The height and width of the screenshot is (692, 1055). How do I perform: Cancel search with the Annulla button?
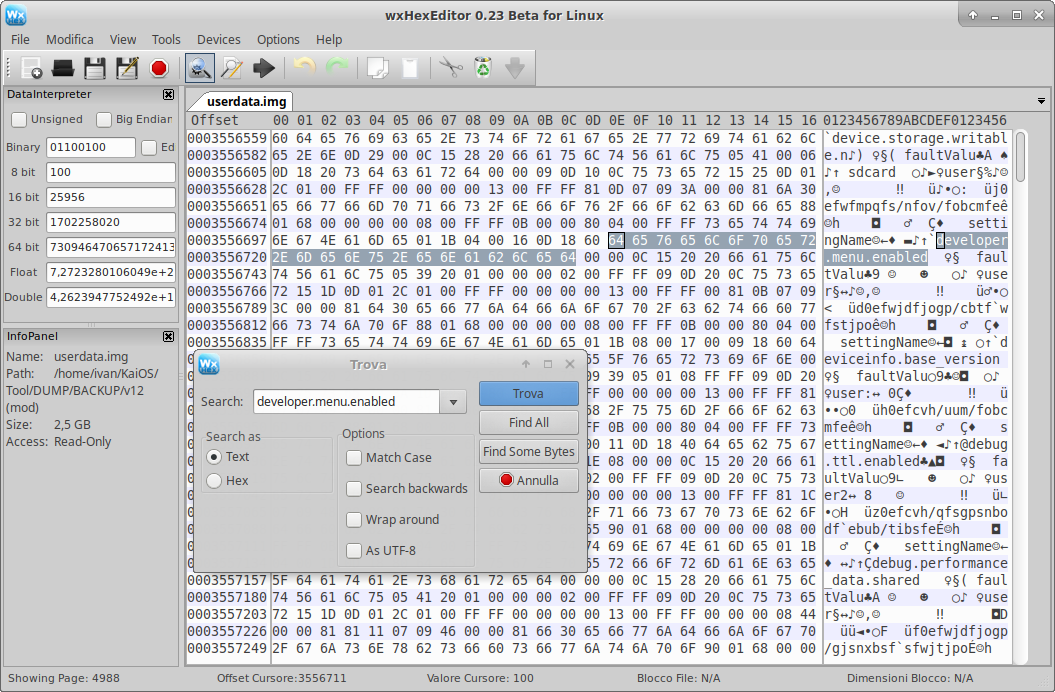[529, 481]
